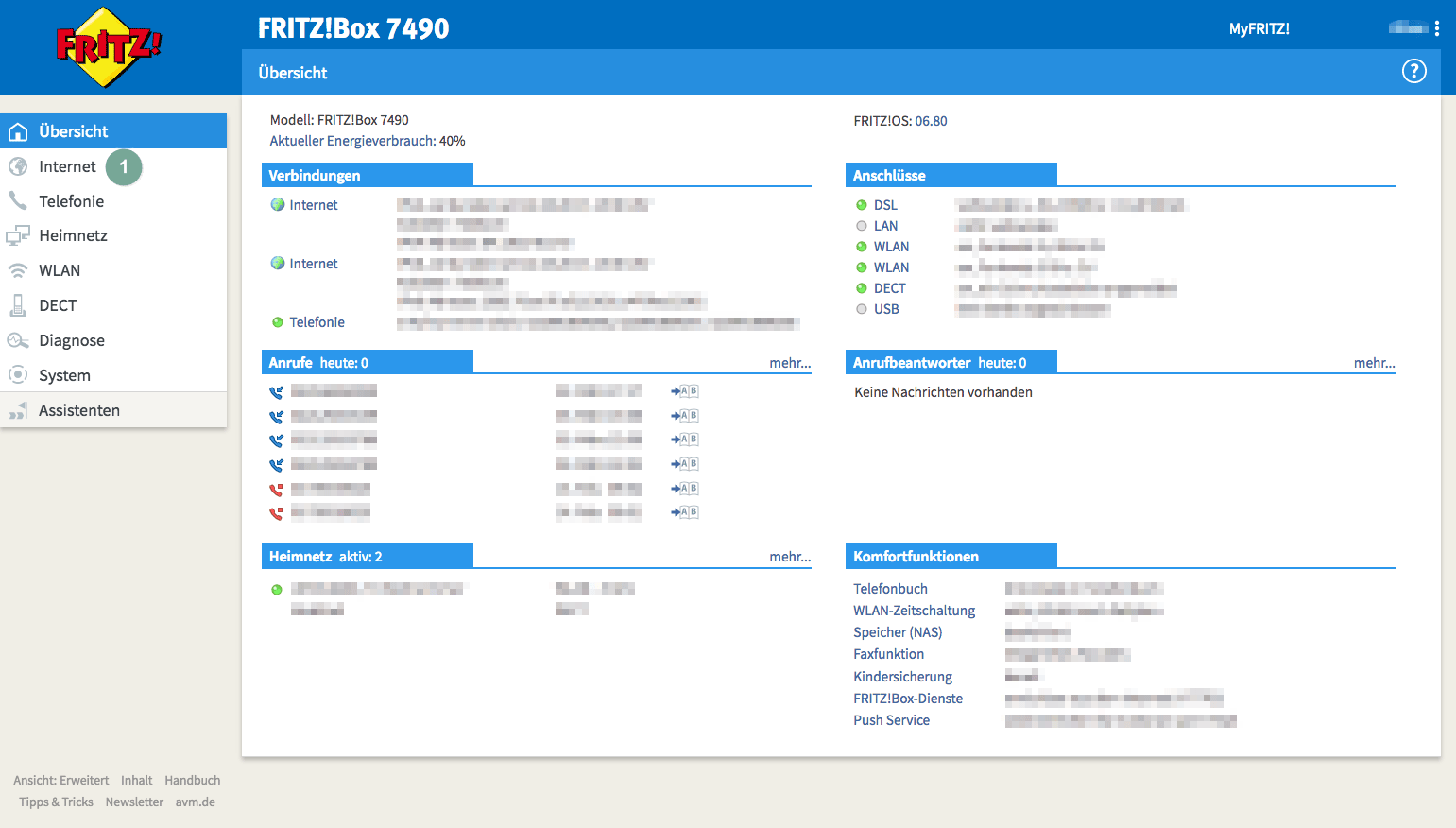Image resolution: width=1456 pixels, height=828 pixels.
Task: Open the three-dot user menu
Action: coord(1437,28)
